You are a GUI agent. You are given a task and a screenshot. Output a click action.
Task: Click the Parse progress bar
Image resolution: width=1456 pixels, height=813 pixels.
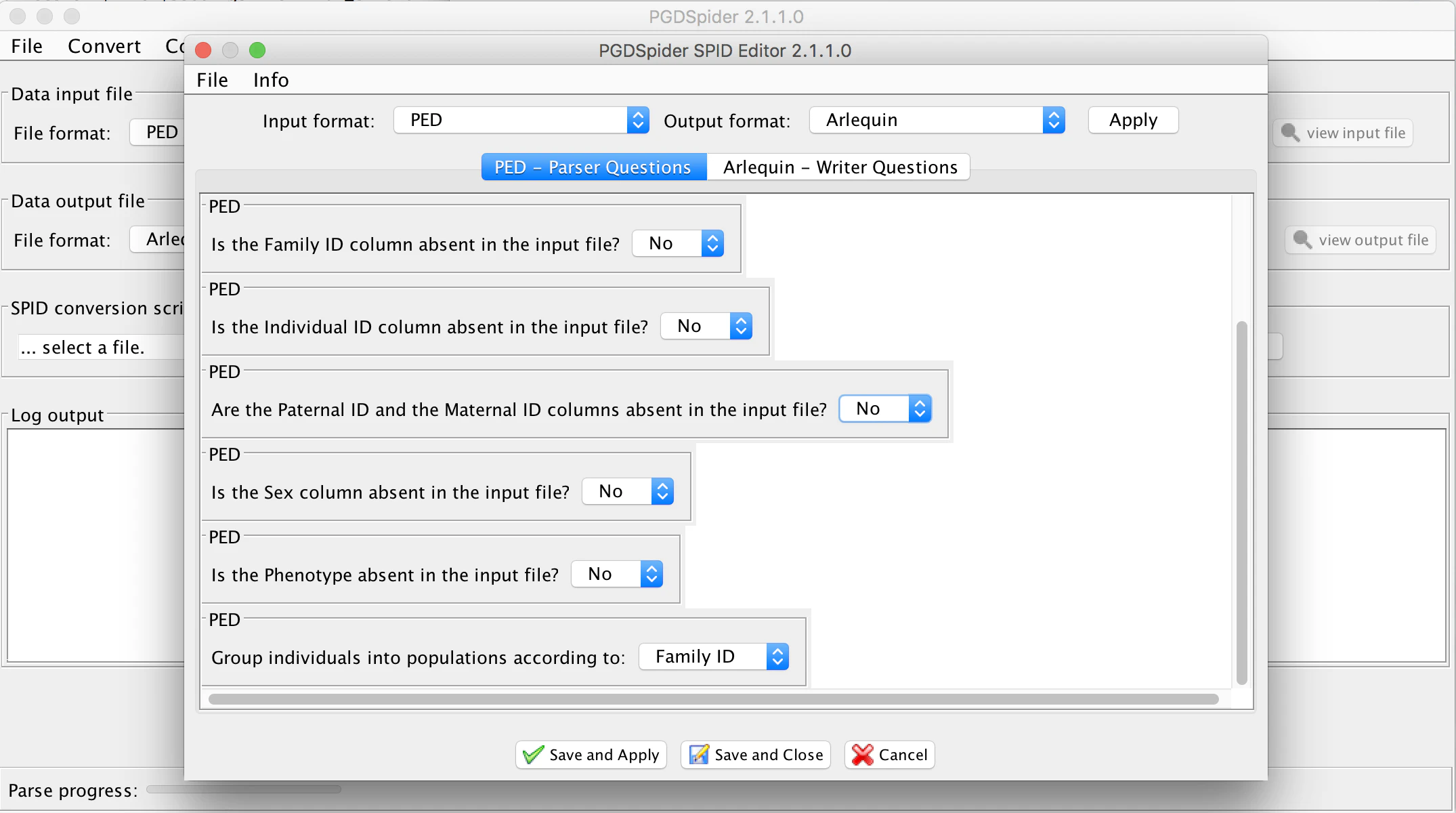[244, 789]
